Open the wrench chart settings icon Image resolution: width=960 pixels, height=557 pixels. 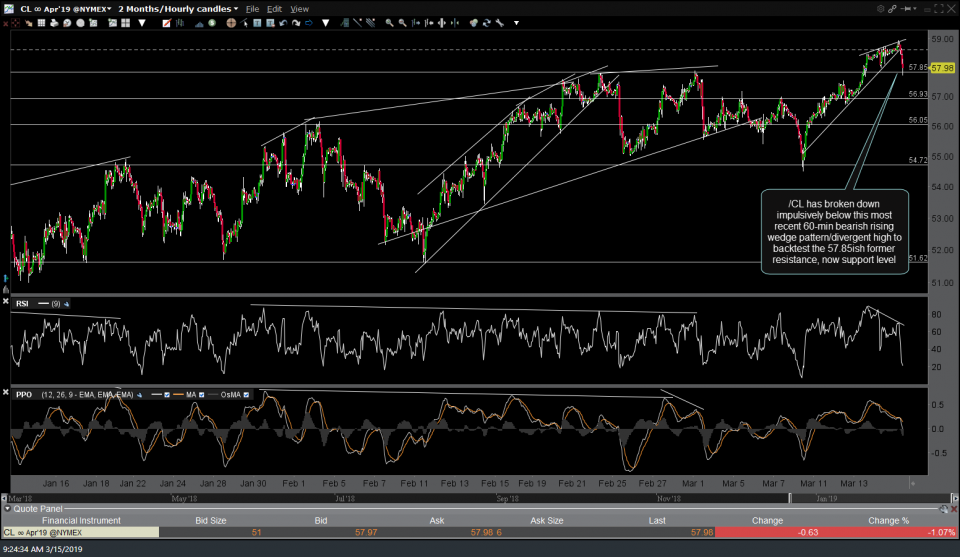[x=500, y=23]
